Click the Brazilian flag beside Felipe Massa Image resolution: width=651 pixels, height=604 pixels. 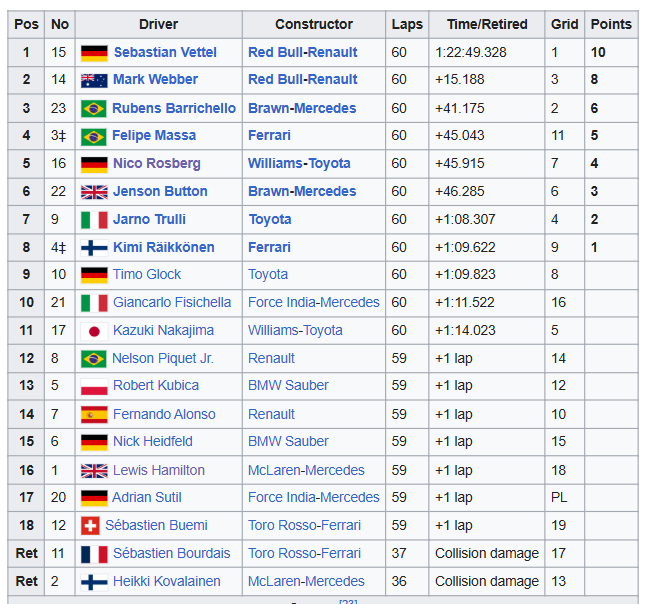tap(94, 136)
